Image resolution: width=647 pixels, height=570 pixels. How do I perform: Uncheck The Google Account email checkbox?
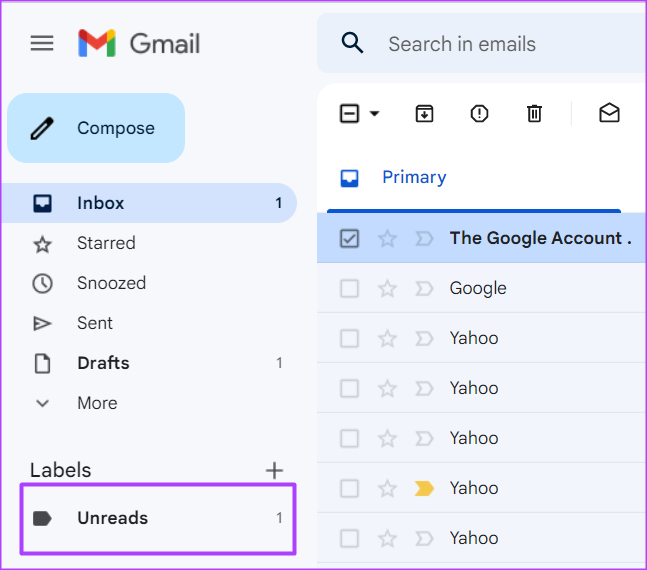click(349, 239)
